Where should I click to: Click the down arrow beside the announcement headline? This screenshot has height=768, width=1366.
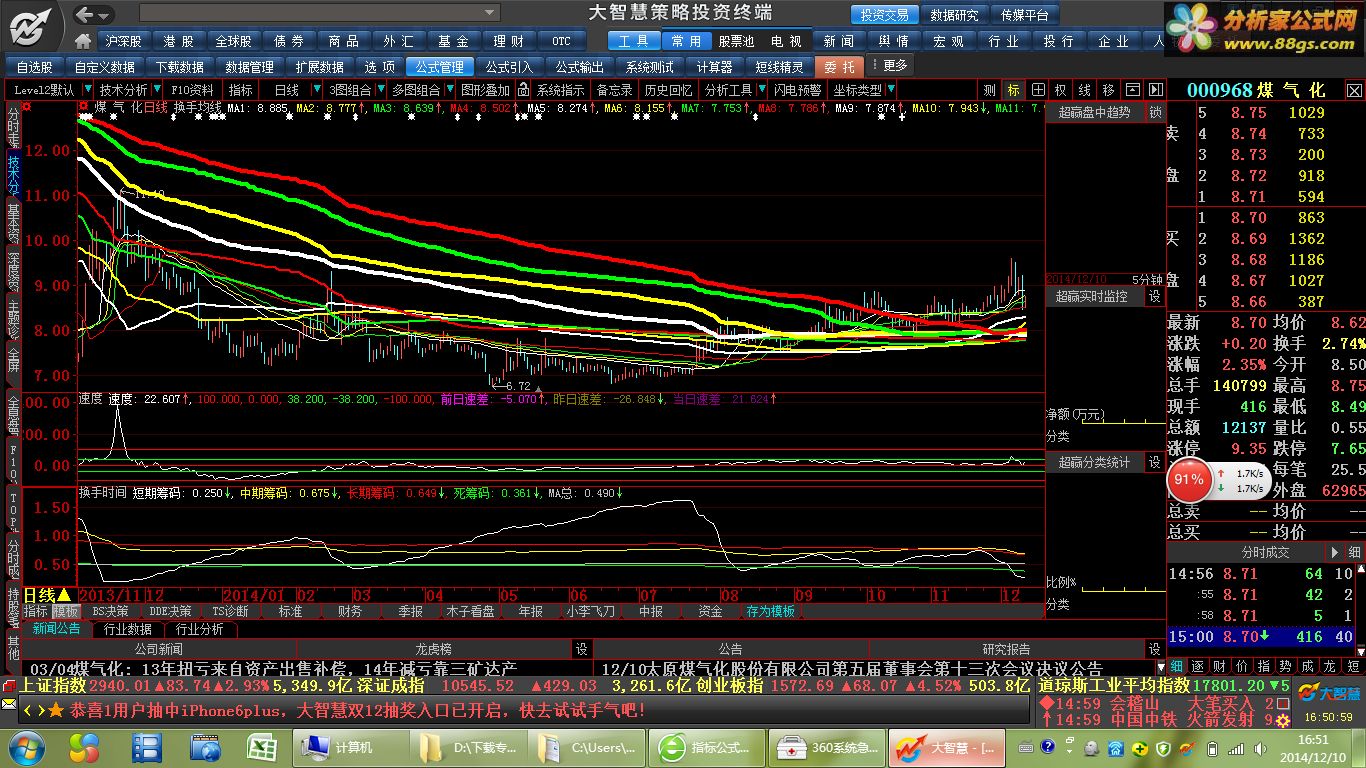(1159, 667)
